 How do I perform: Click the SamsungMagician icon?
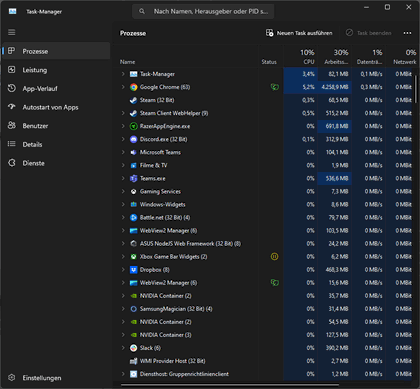point(133,309)
